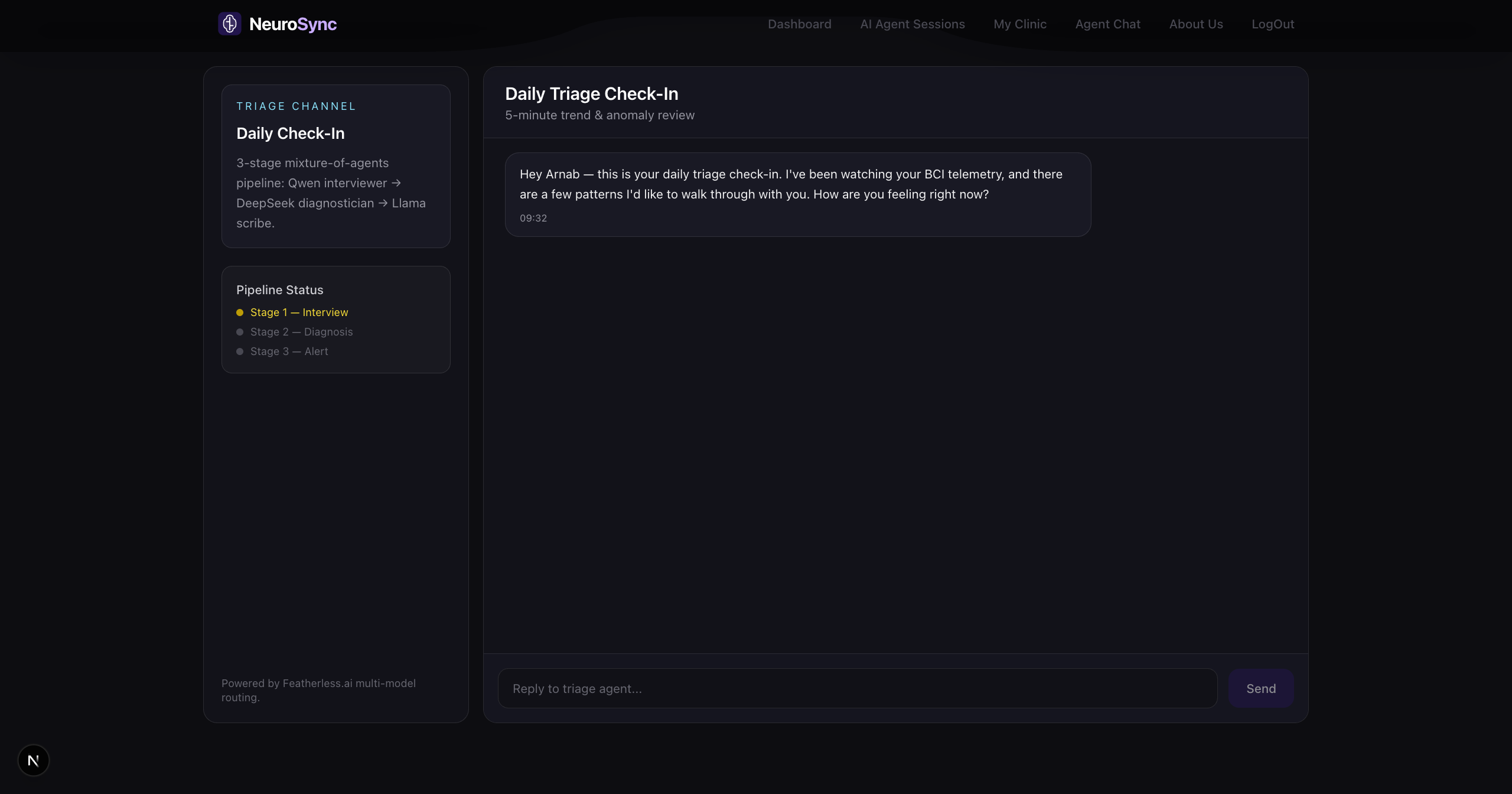Click the Daily Triage Check-In header title

point(591,94)
